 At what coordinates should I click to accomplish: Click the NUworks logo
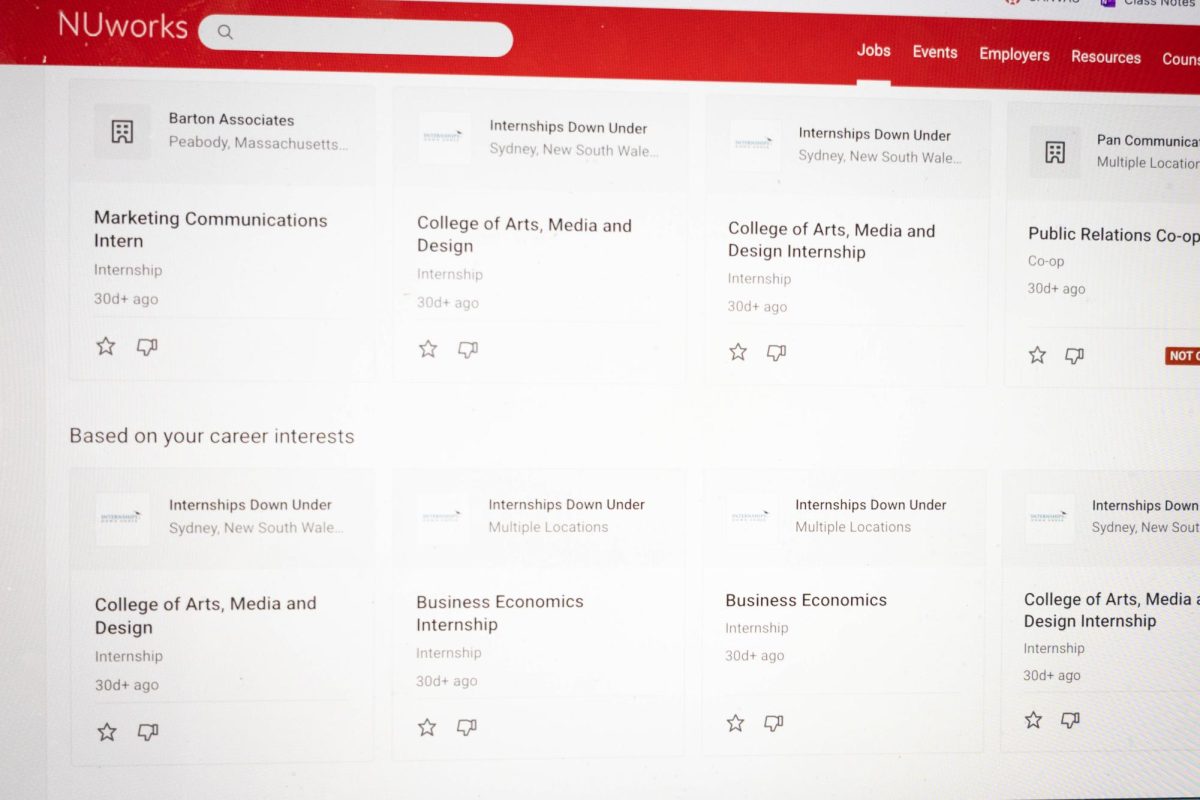(123, 25)
